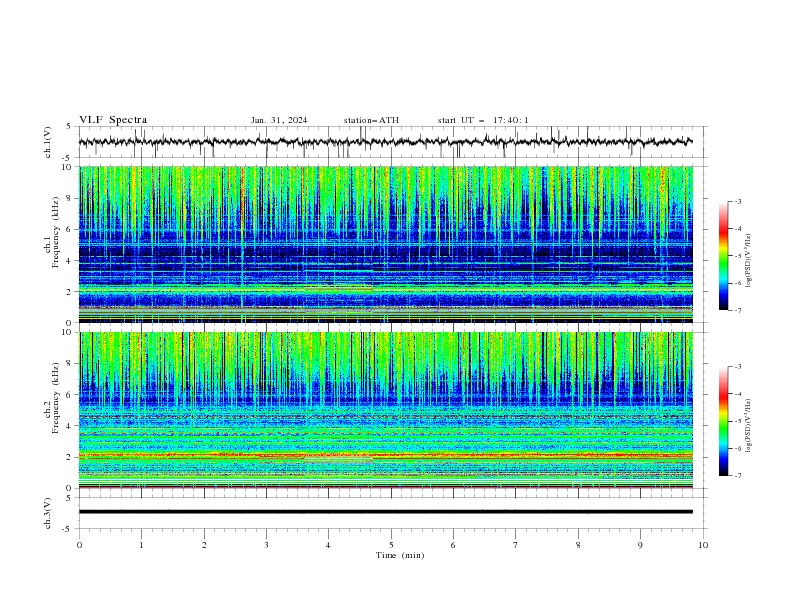Viewport: 792px width, 612px height.
Task: Click the red 2 kHz band in ch.2 spectrogram
Action: click(385, 455)
